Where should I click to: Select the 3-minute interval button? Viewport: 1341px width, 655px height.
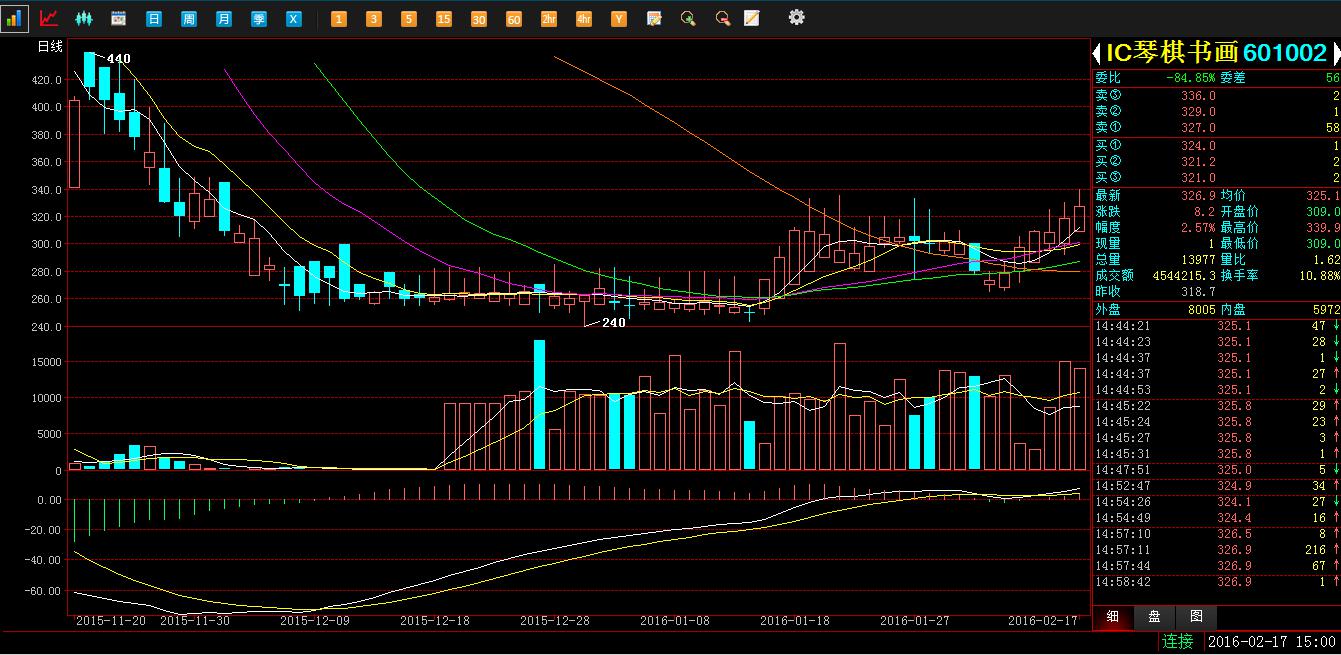pos(374,19)
